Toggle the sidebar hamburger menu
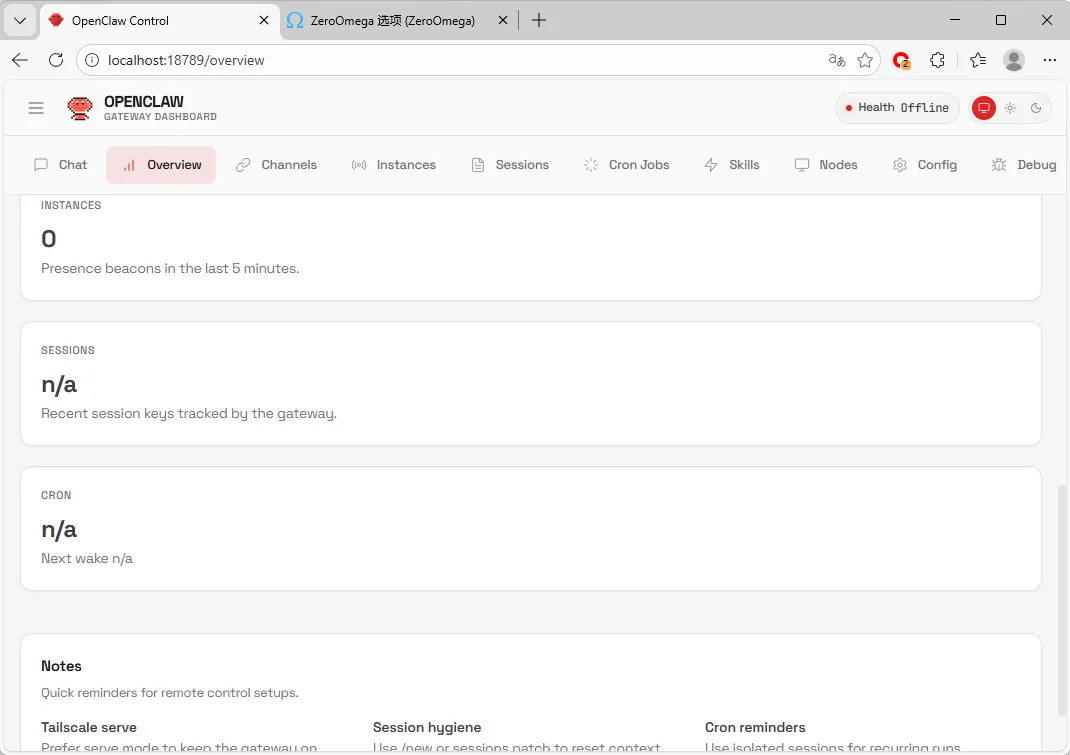The width and height of the screenshot is (1070, 755). pyautogui.click(x=36, y=108)
